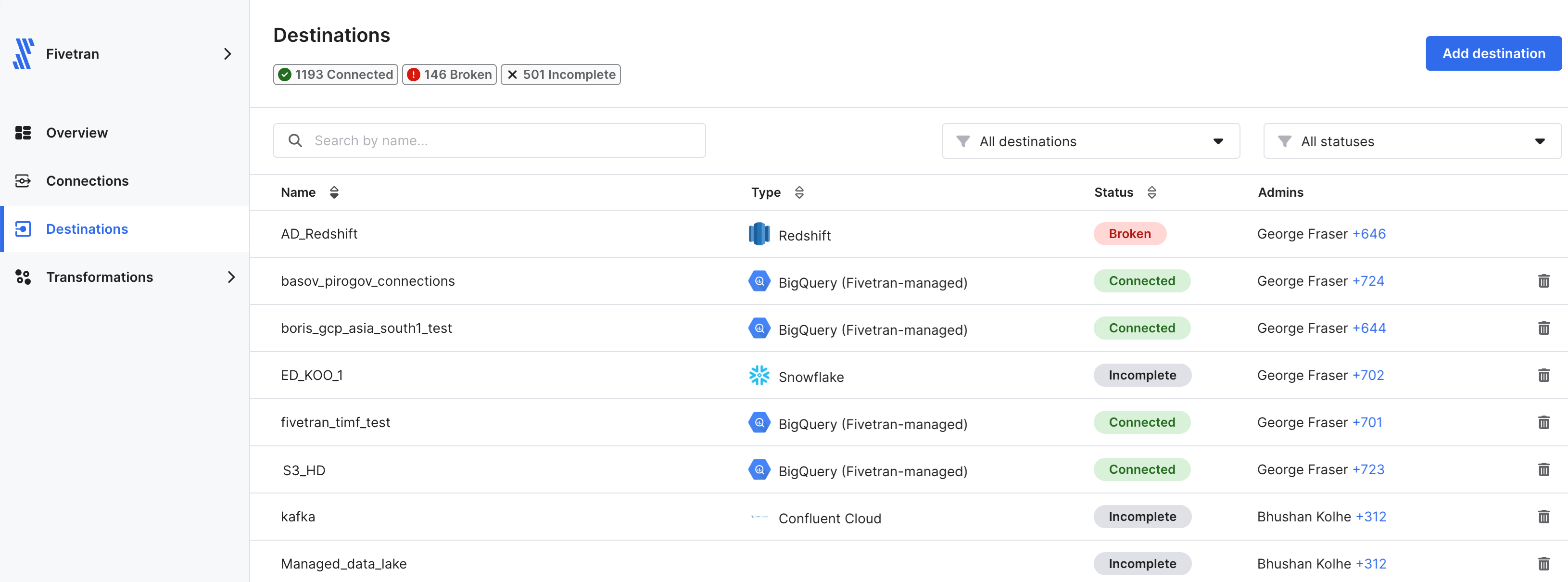Click the Connections sidebar icon
The height and width of the screenshot is (582, 1568).
[23, 181]
